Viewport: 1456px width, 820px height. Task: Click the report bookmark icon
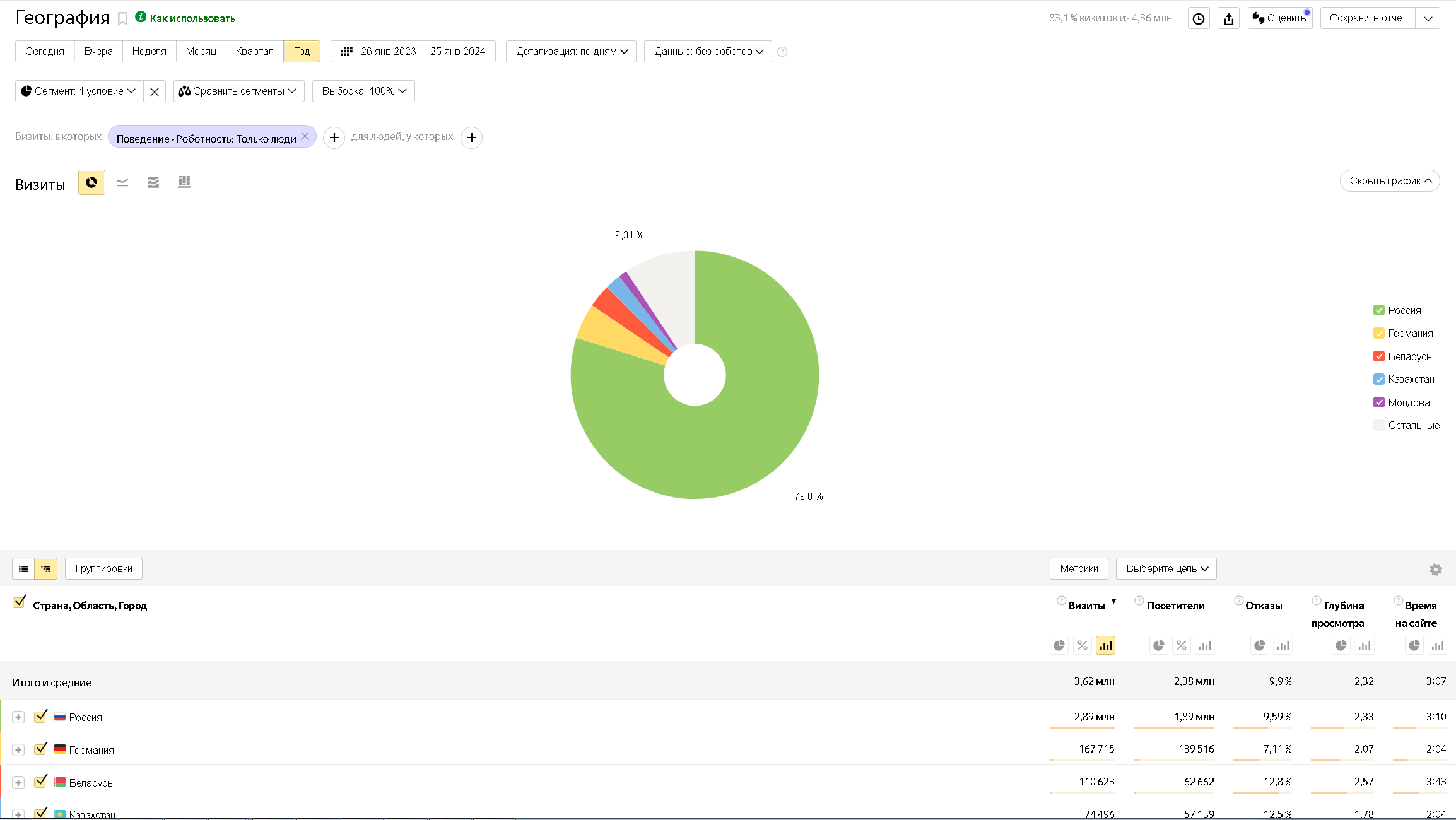coord(123,19)
